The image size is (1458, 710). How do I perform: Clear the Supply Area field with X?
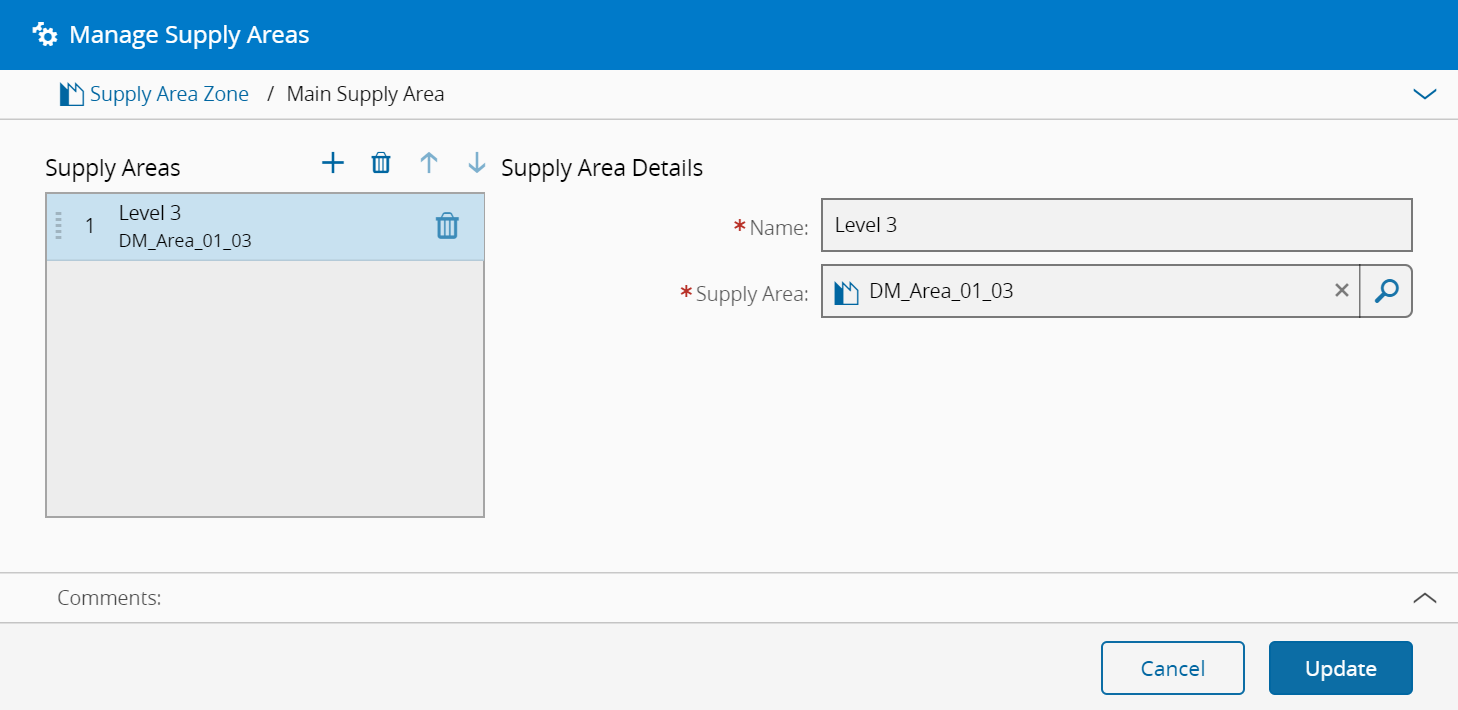(1342, 290)
